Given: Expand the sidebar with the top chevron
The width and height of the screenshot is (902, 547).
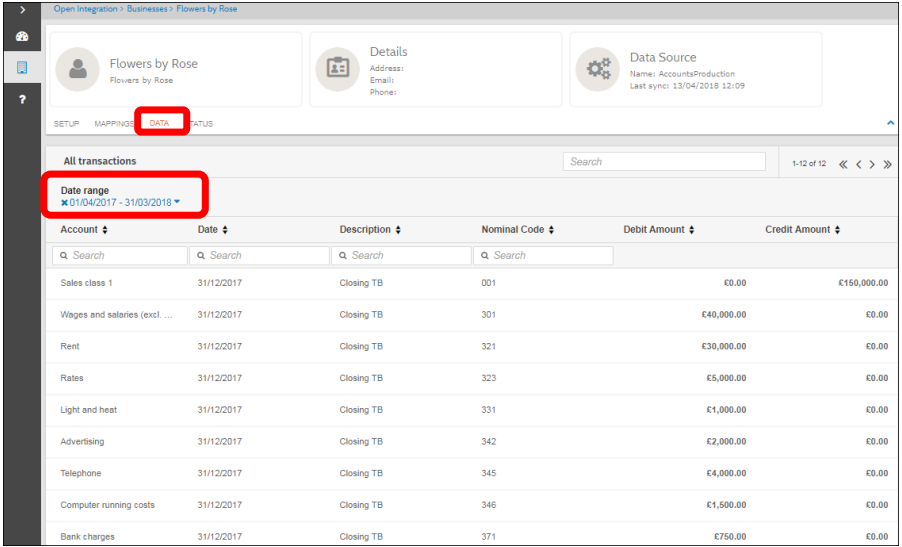Looking at the screenshot, I should [22, 10].
